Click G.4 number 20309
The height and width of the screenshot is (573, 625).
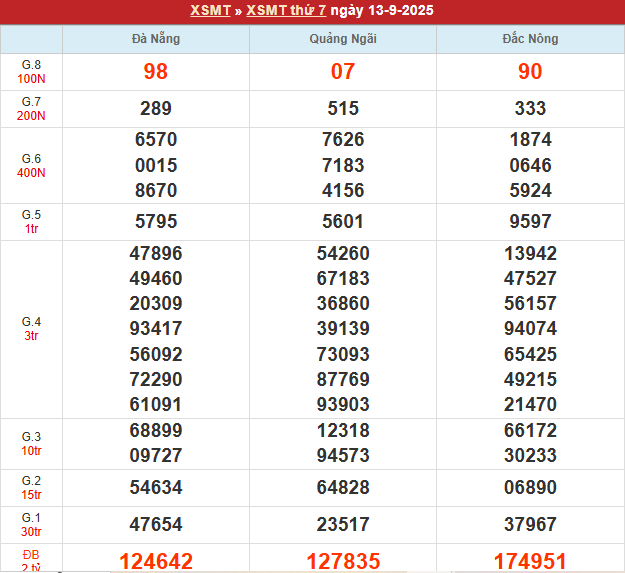coord(156,304)
